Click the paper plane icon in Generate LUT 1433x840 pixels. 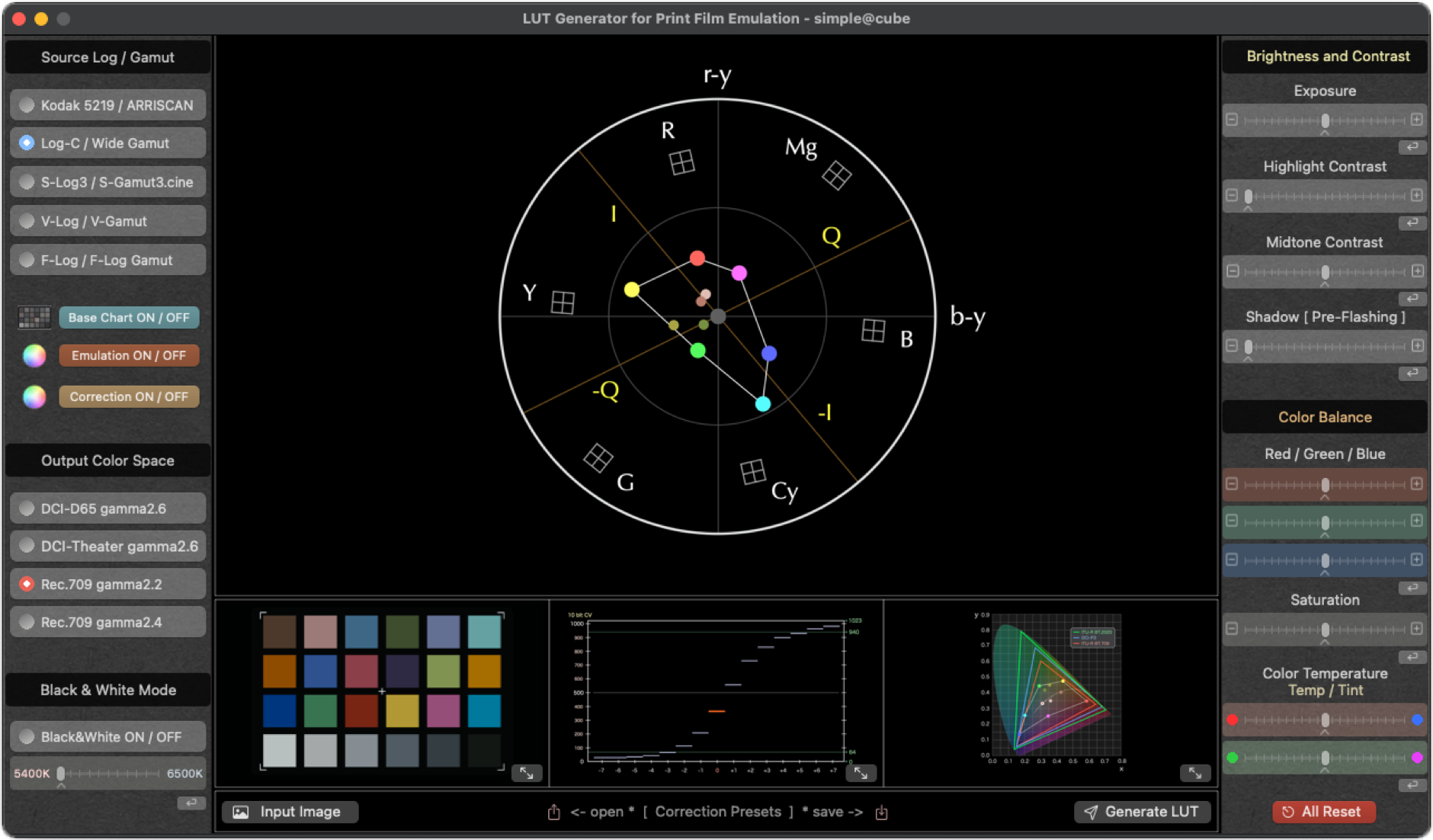1092,811
